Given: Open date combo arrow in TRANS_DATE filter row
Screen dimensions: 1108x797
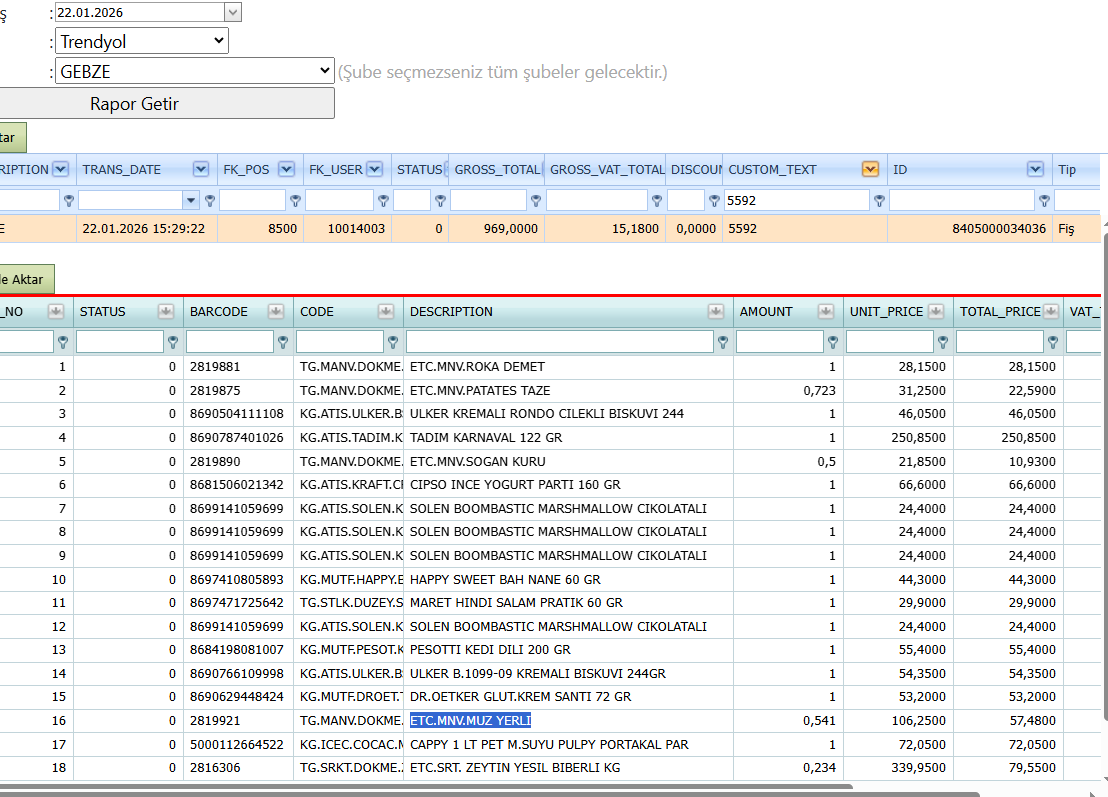Looking at the screenshot, I should [191, 201].
